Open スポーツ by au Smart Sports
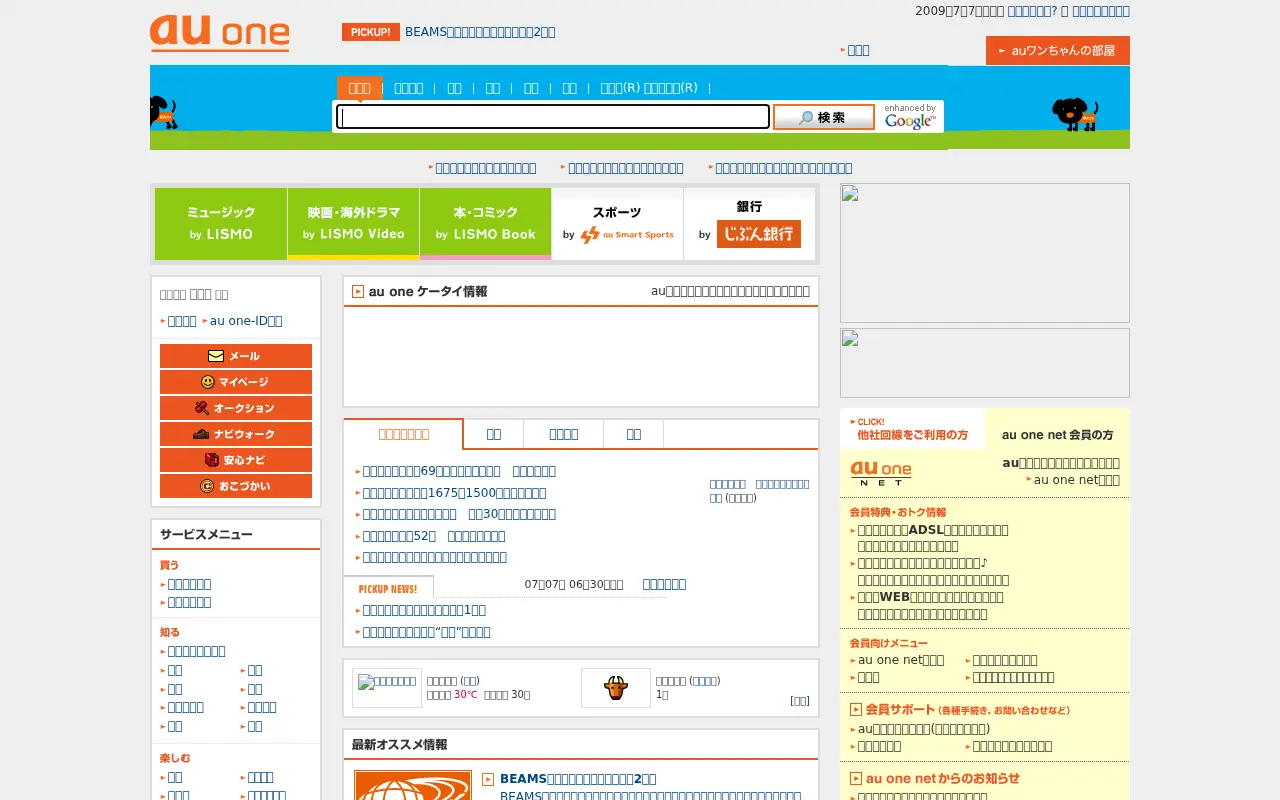This screenshot has height=800, width=1280. click(x=617, y=224)
